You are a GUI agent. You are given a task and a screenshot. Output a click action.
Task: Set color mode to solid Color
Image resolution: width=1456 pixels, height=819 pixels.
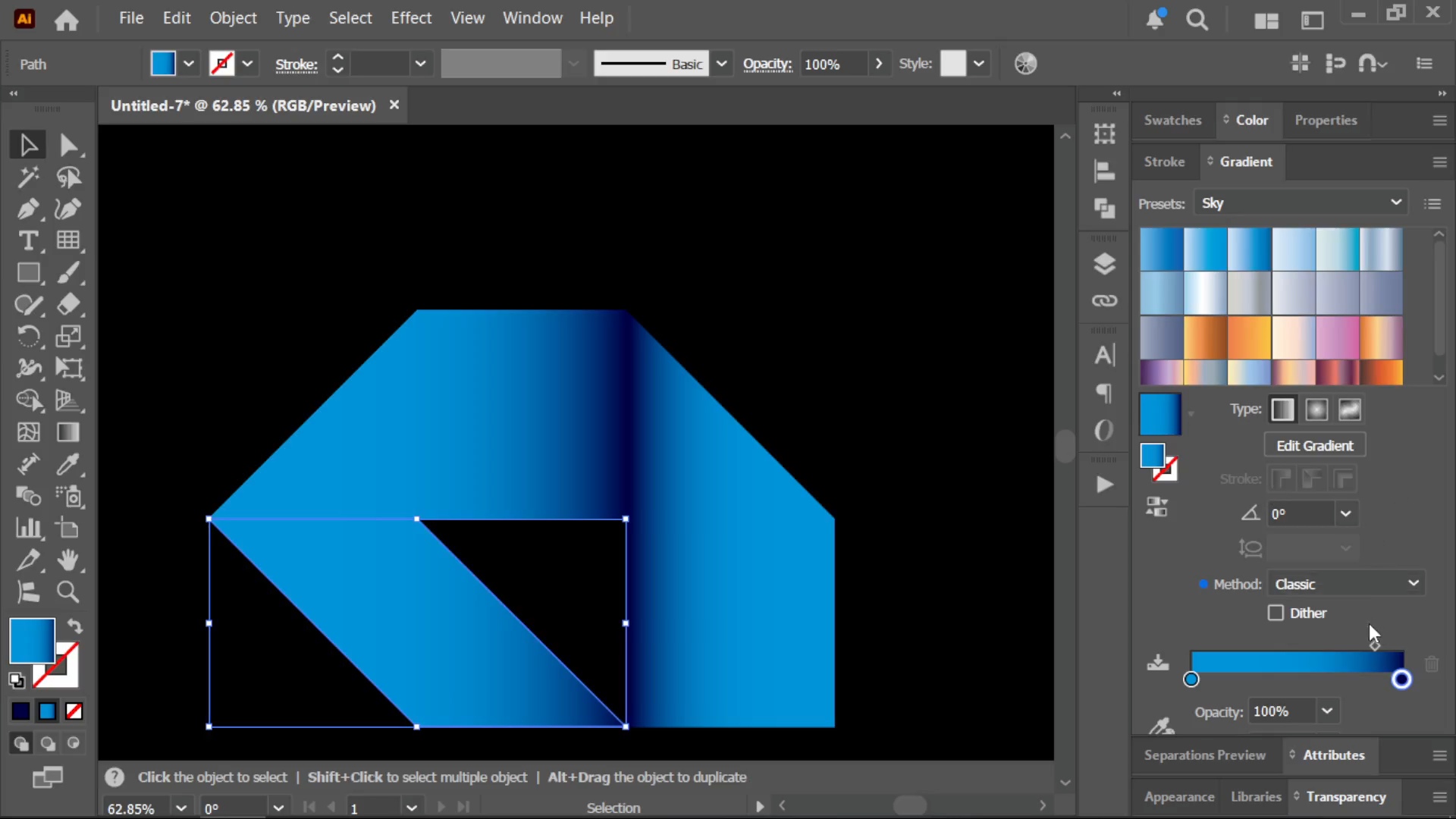tap(20, 711)
